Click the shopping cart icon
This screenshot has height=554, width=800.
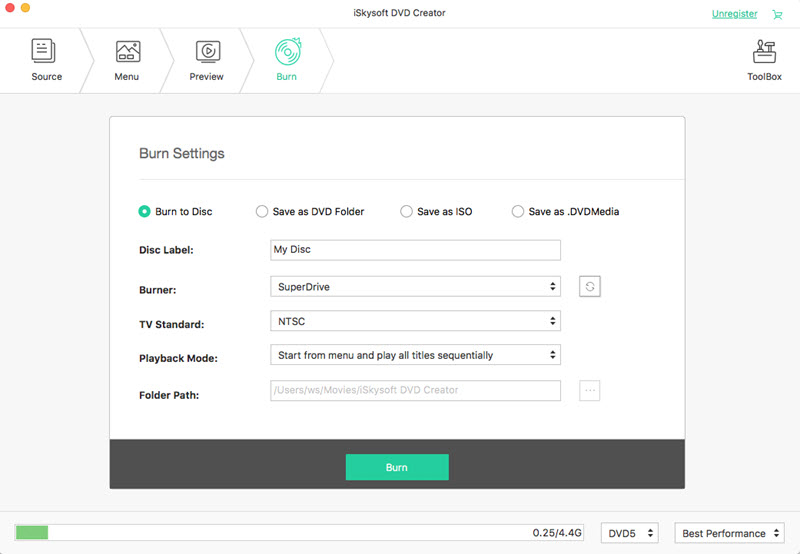pyautogui.click(x=777, y=14)
